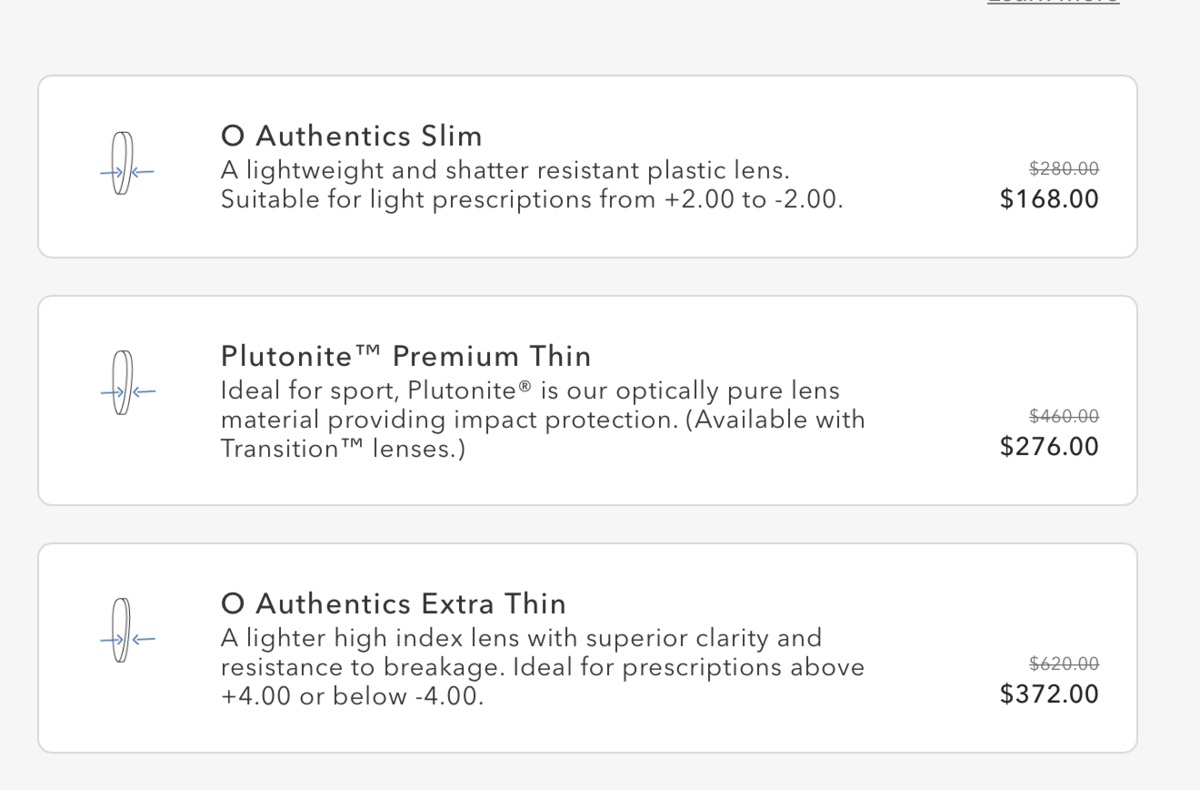Click the $276.00 sale price
This screenshot has height=790, width=1200.
[x=1049, y=446]
